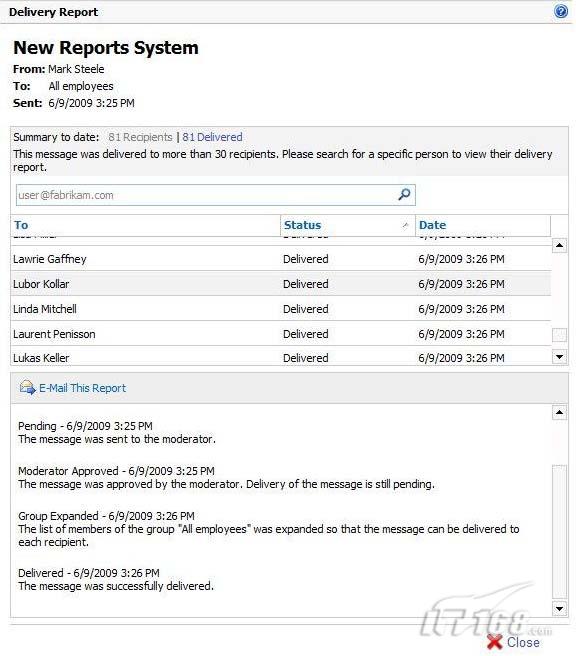Open the help icon in title bar

561,11
